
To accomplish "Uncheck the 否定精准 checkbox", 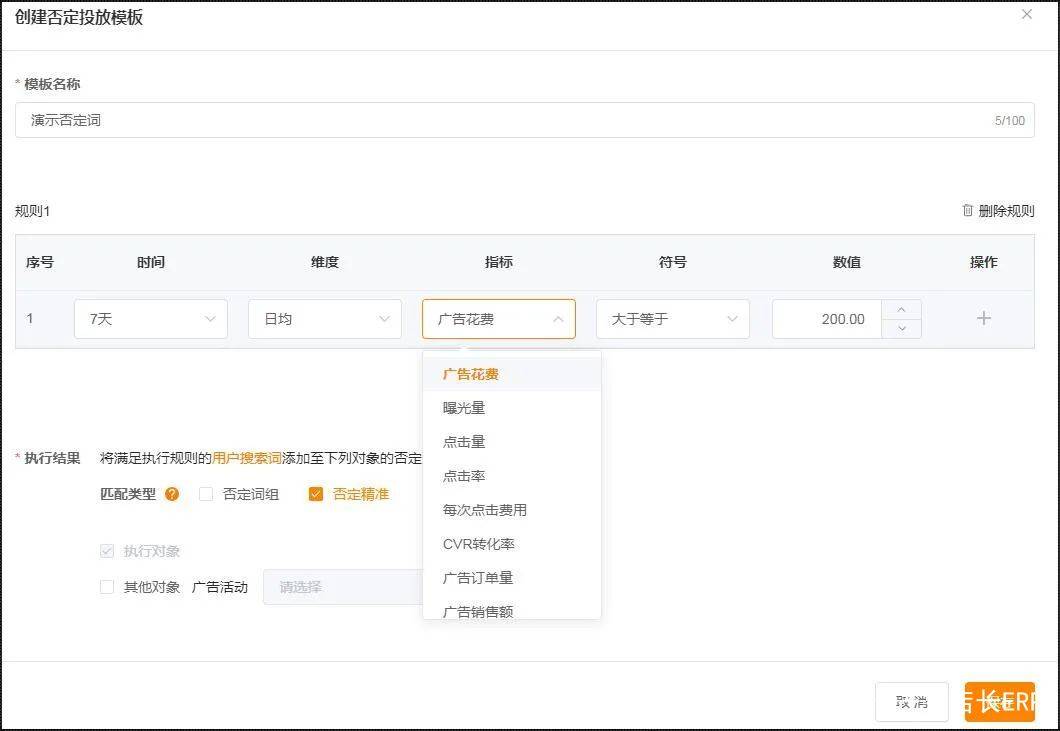I will 315,493.
